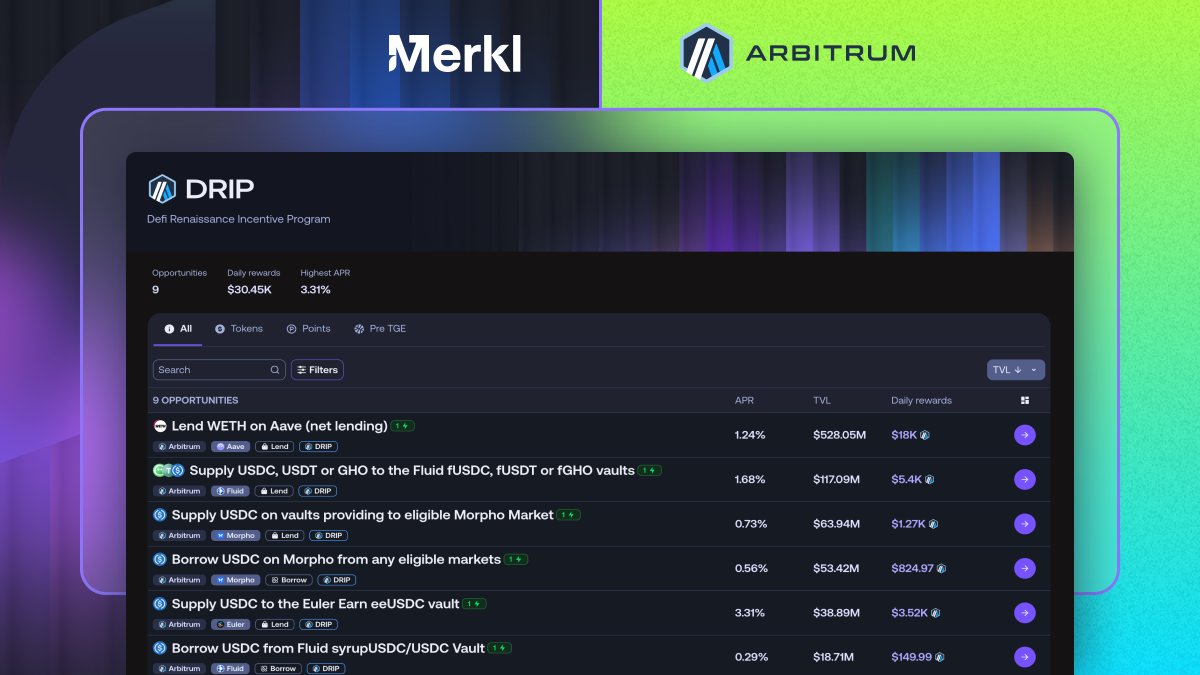Viewport: 1200px width, 675px height.
Task: Open Supply USDC to the Euler Earn eeUSDC vault
Action: 315,604
